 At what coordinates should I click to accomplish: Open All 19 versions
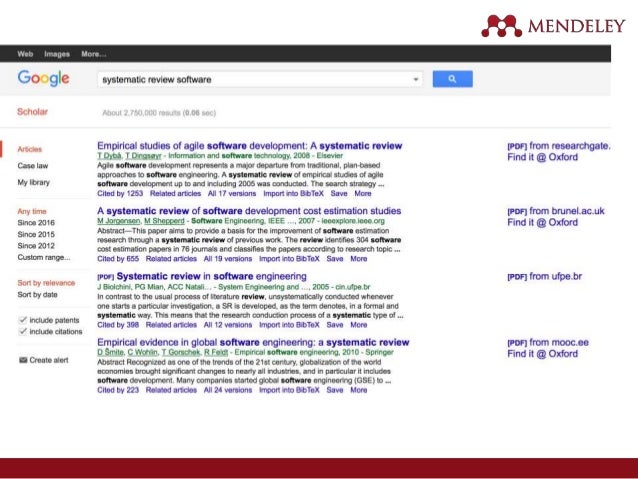pyautogui.click(x=228, y=258)
